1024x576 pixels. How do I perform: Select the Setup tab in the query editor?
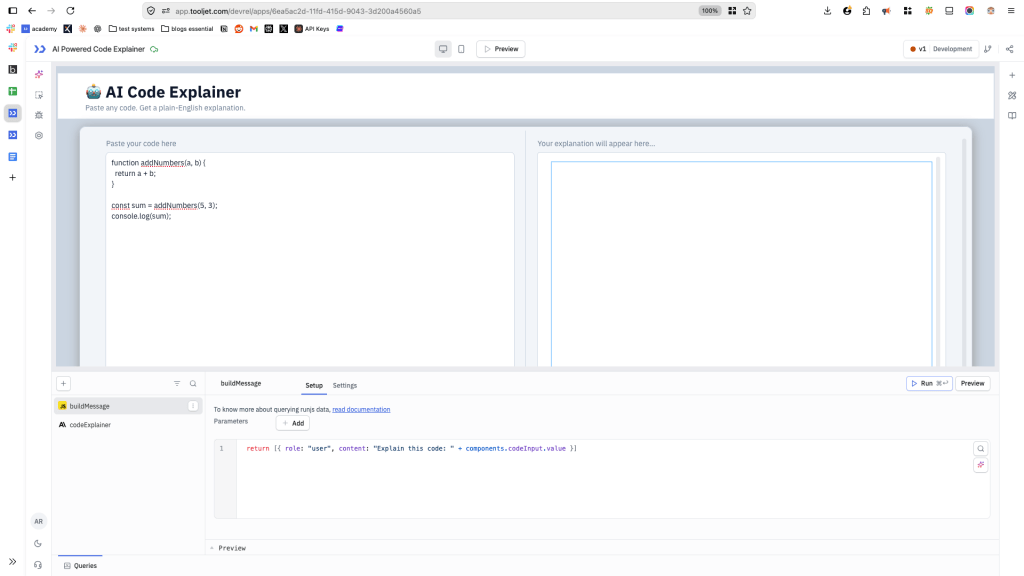click(x=314, y=385)
